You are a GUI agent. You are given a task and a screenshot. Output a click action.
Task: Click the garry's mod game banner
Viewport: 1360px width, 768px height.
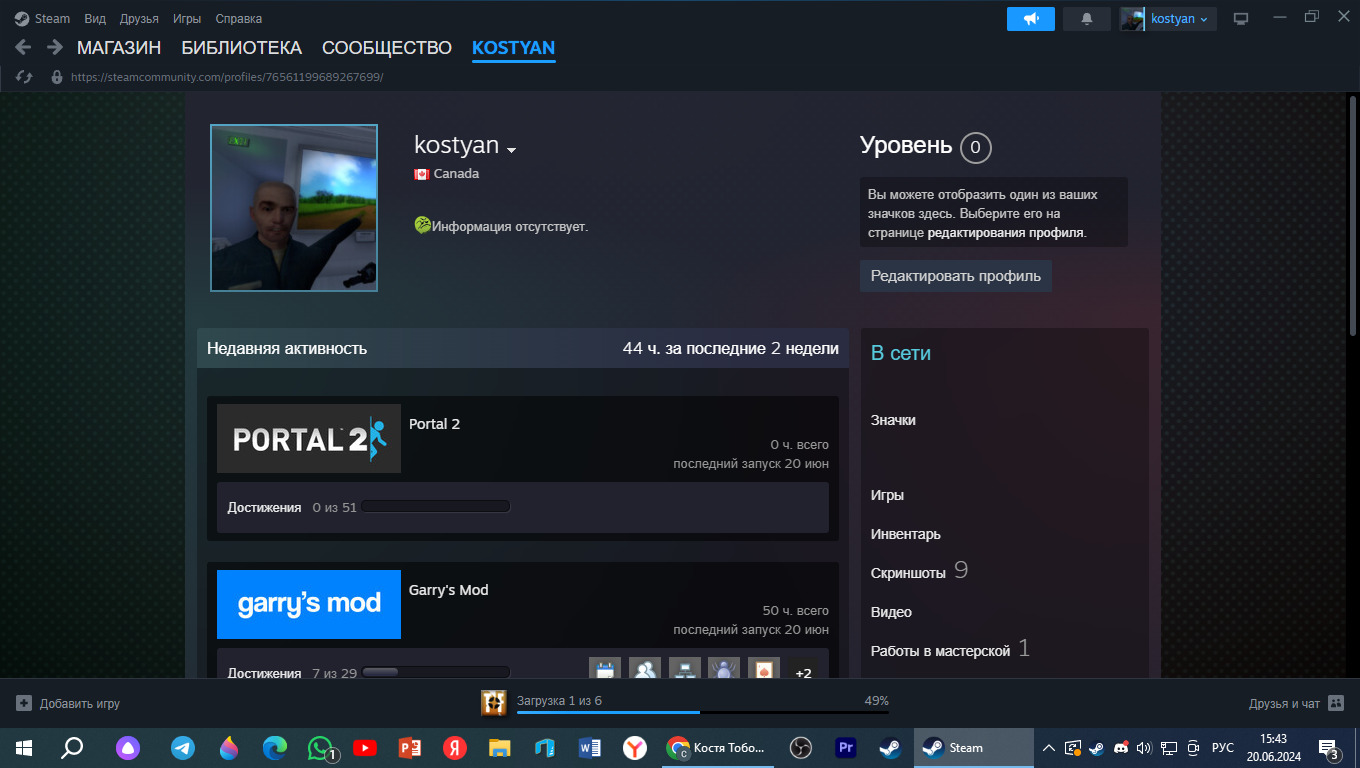point(309,604)
